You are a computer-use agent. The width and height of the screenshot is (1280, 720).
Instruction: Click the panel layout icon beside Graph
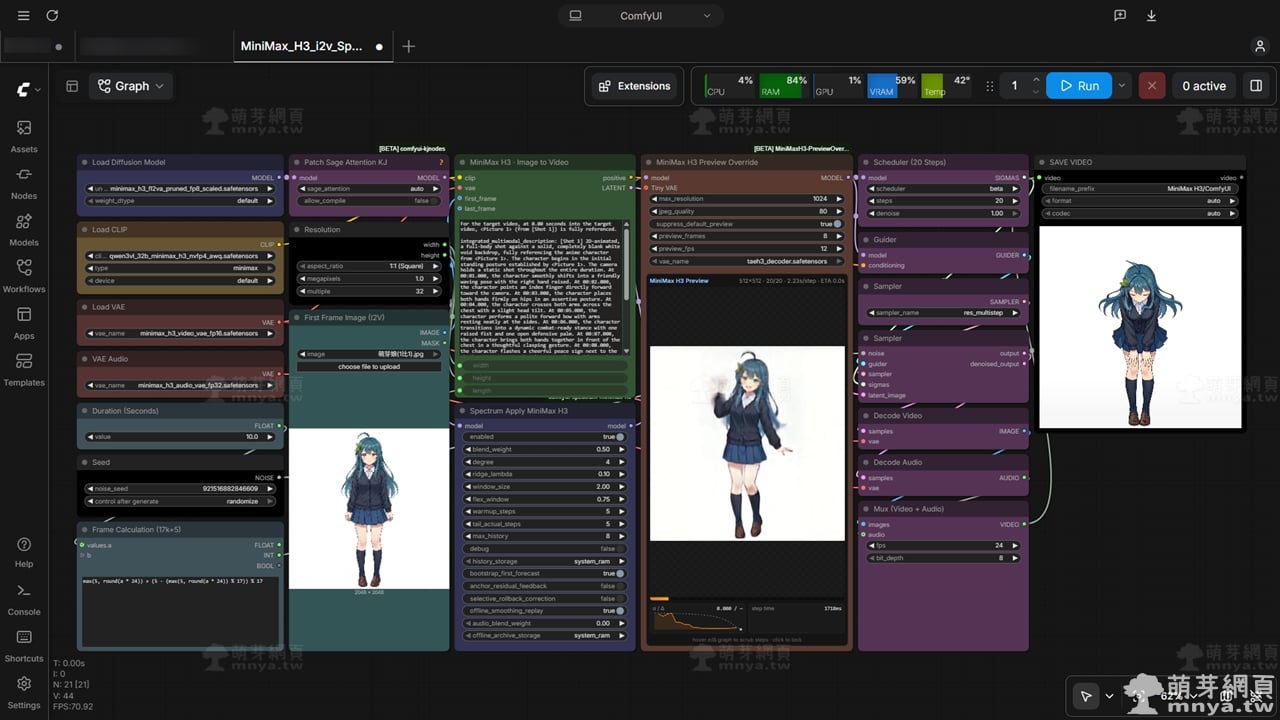pos(72,86)
